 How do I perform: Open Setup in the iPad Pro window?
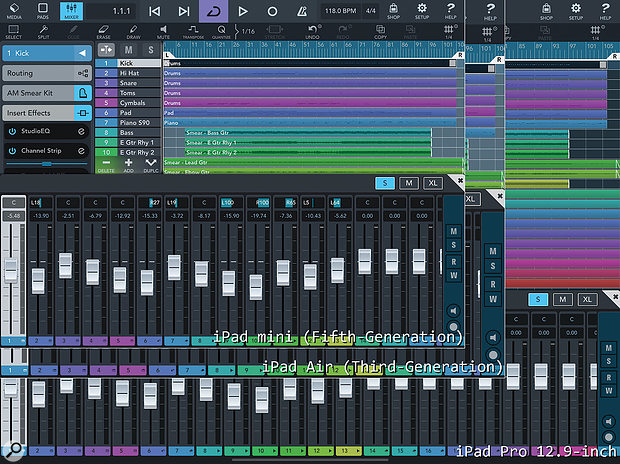coord(576,11)
